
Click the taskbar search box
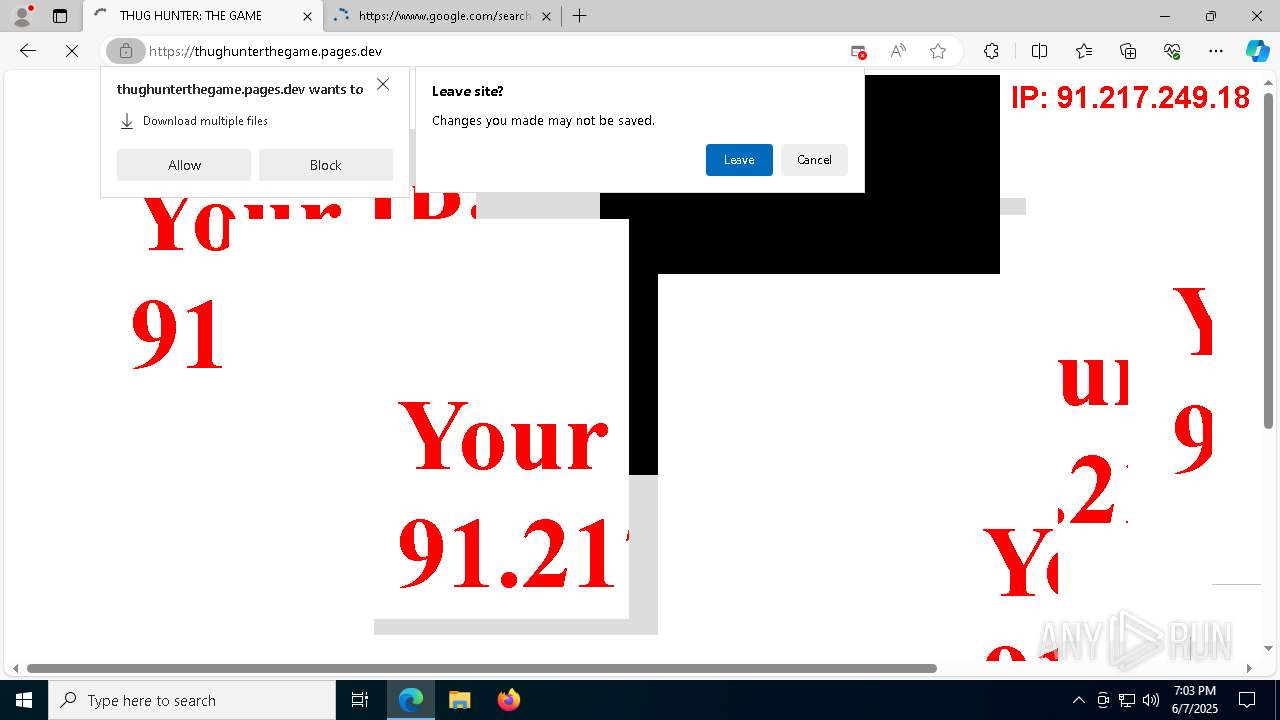192,700
